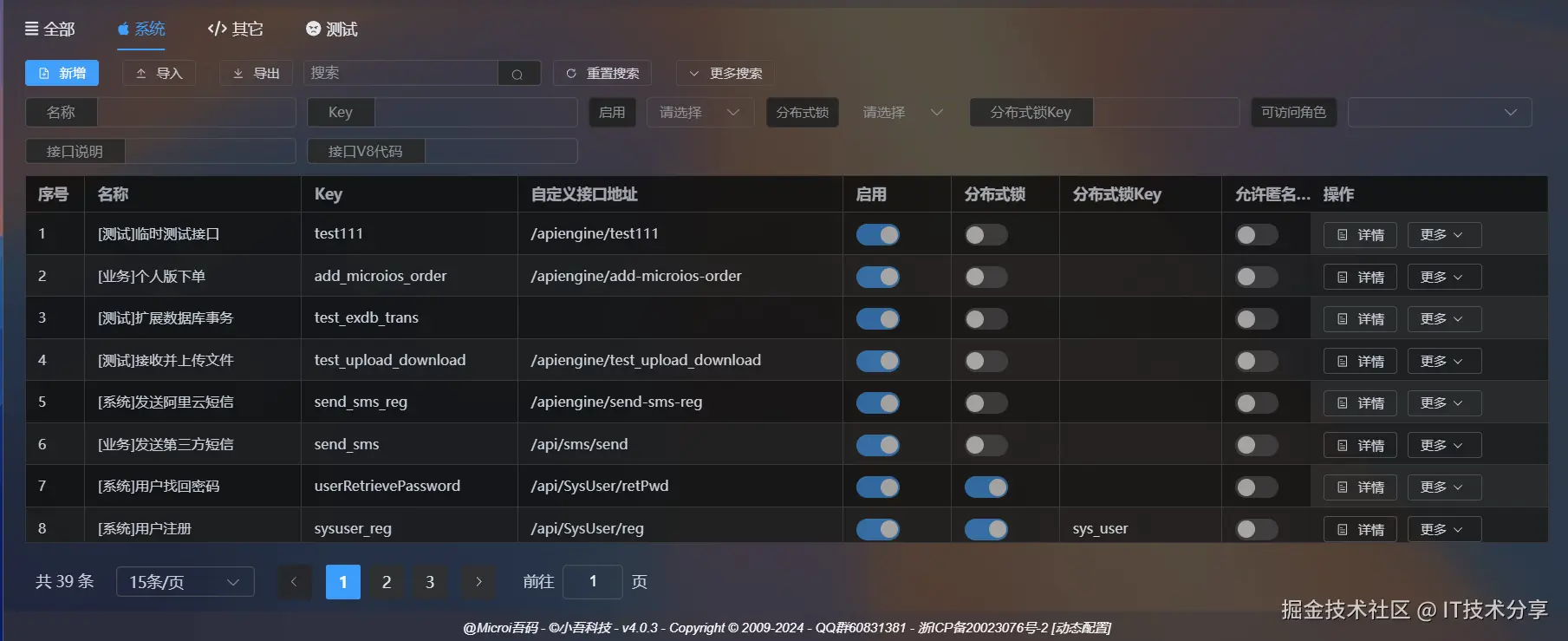Click the 导出 button
The image size is (1568, 641).
[x=256, y=74]
